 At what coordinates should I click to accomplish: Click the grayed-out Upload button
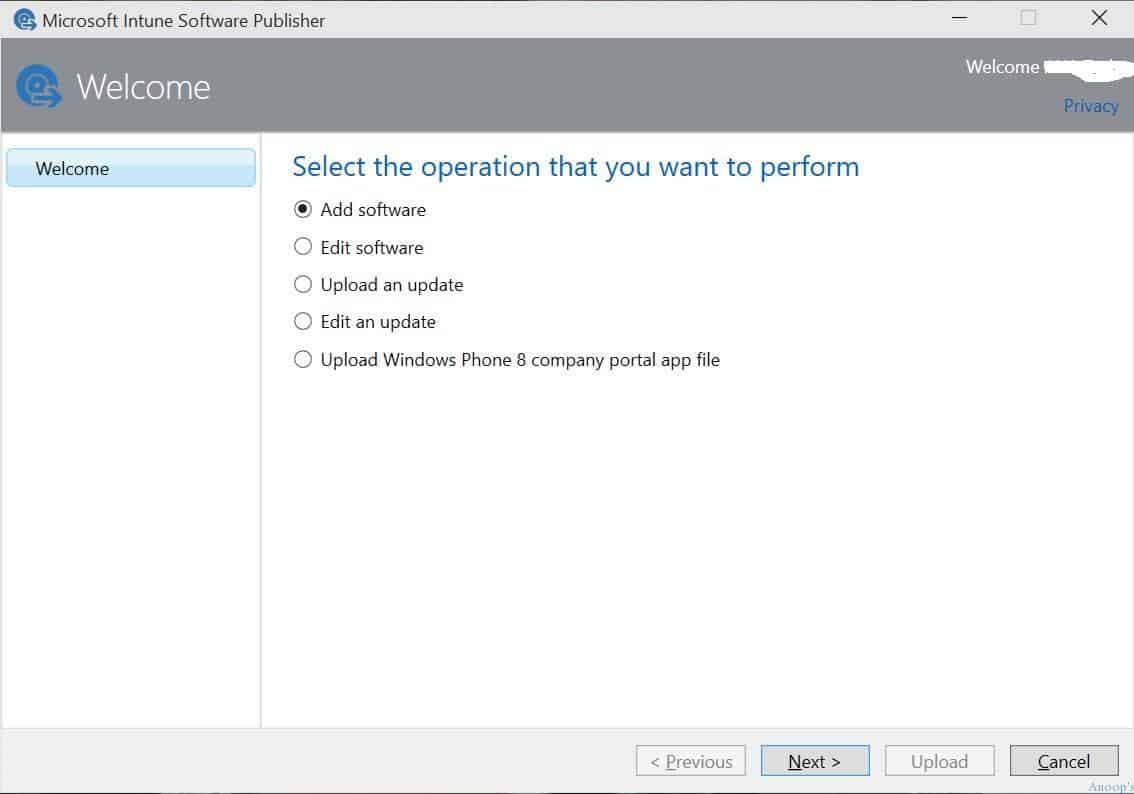(939, 761)
